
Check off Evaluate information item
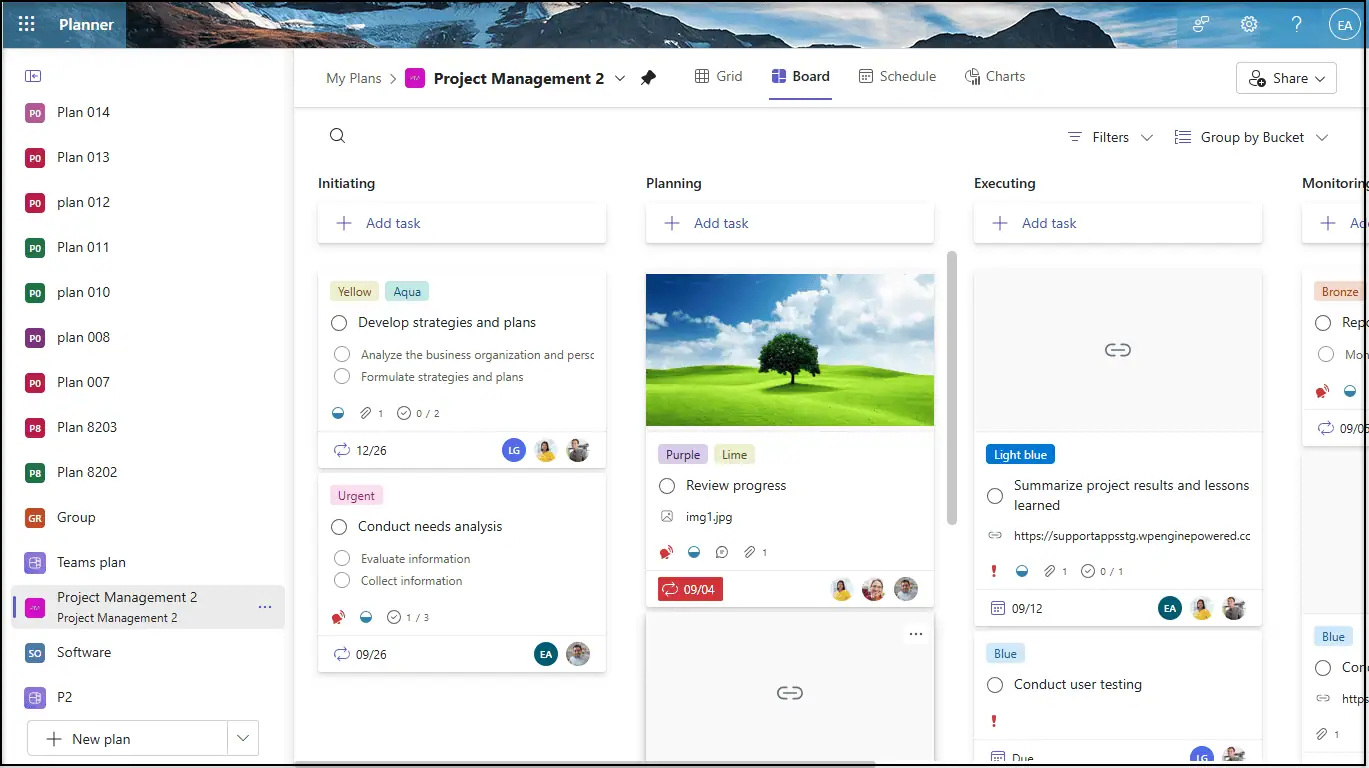click(342, 558)
